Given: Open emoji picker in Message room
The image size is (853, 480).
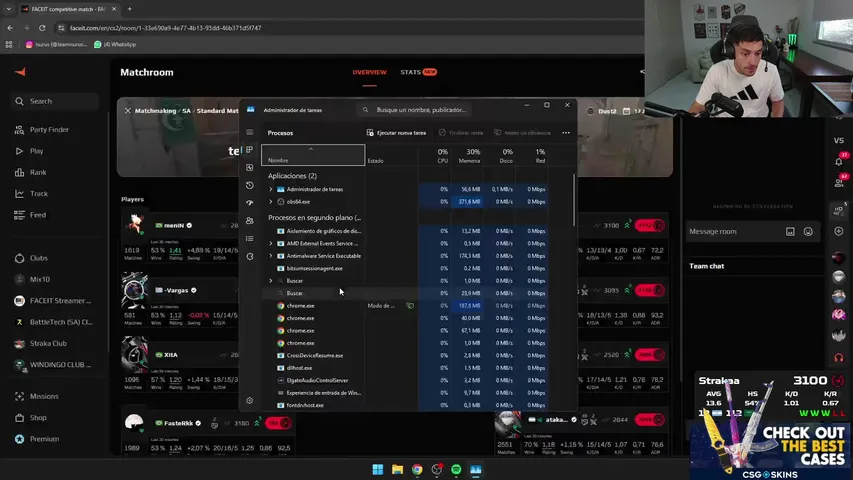Looking at the screenshot, I should [808, 232].
